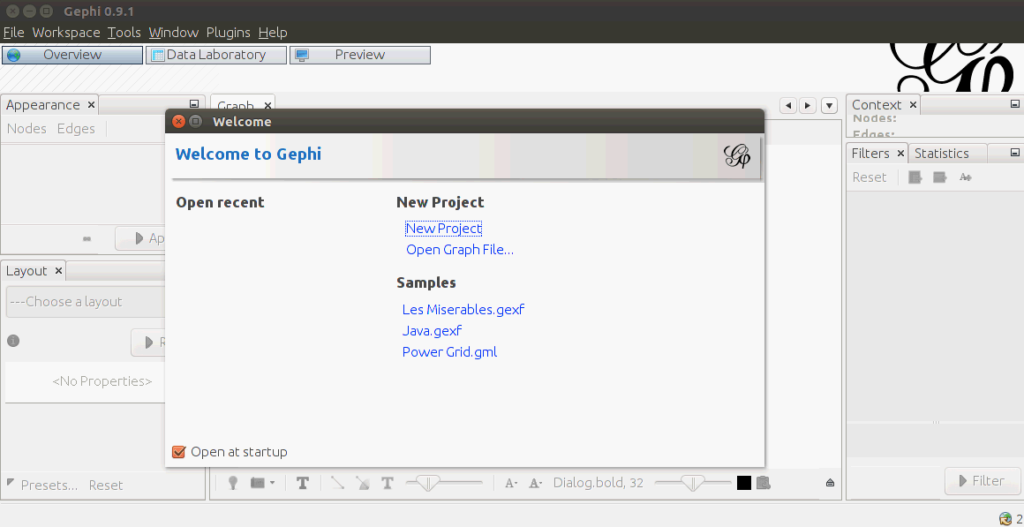This screenshot has height=527, width=1024.
Task: Minimize the Appearance panel group
Action: [x=194, y=104]
